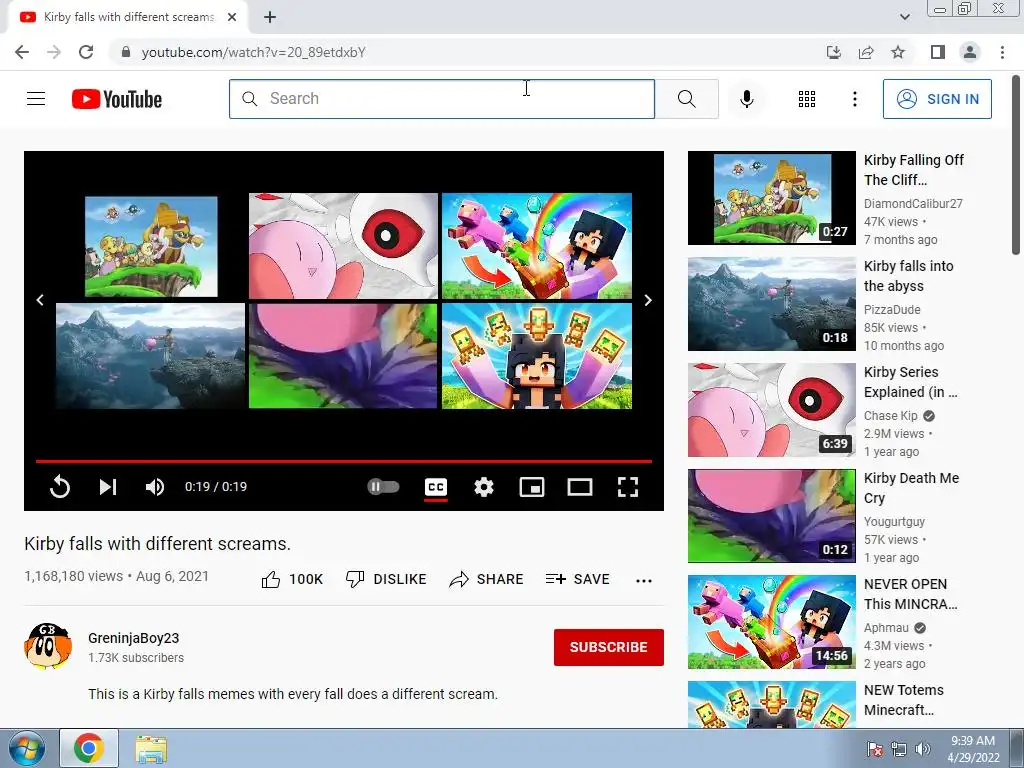Click the search magnifier button

(686, 99)
